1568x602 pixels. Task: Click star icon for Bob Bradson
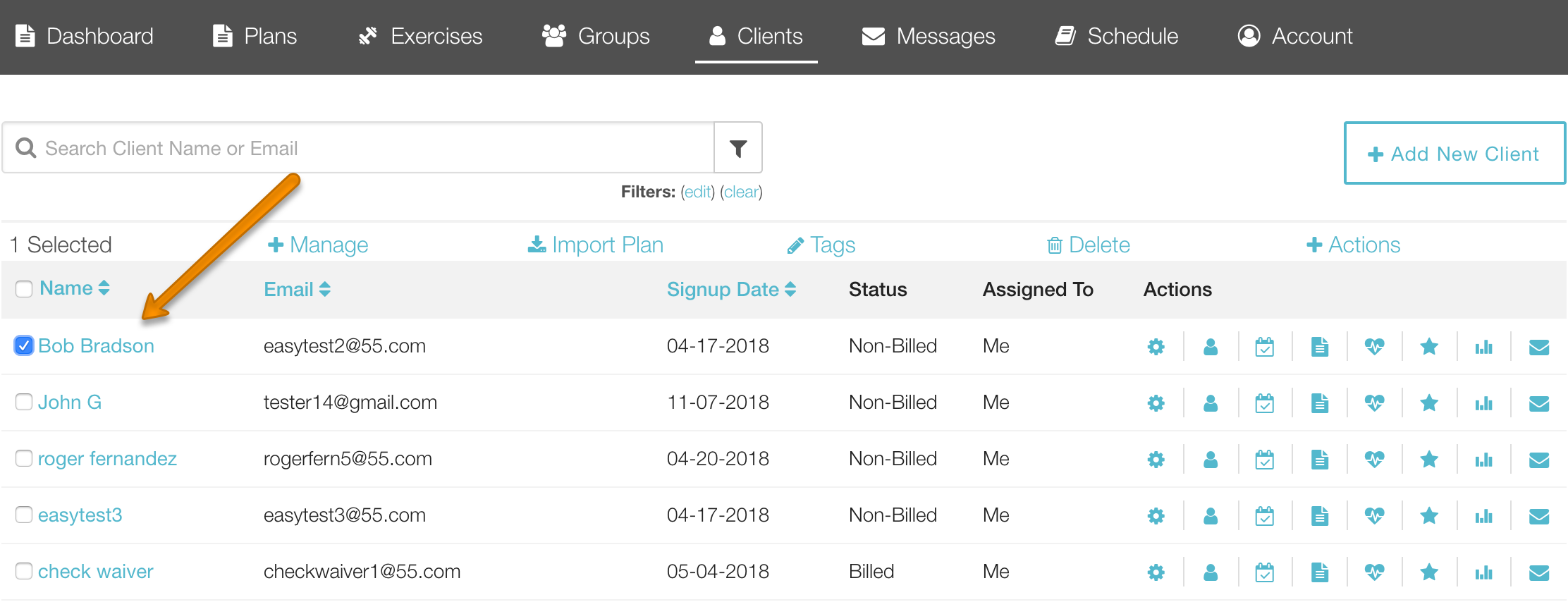(x=1429, y=346)
